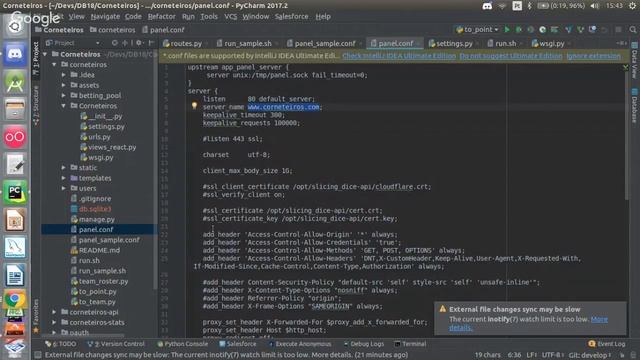Open the Python Console tool window
This screenshot has width=640, height=360.
pyautogui.click(x=182, y=344)
